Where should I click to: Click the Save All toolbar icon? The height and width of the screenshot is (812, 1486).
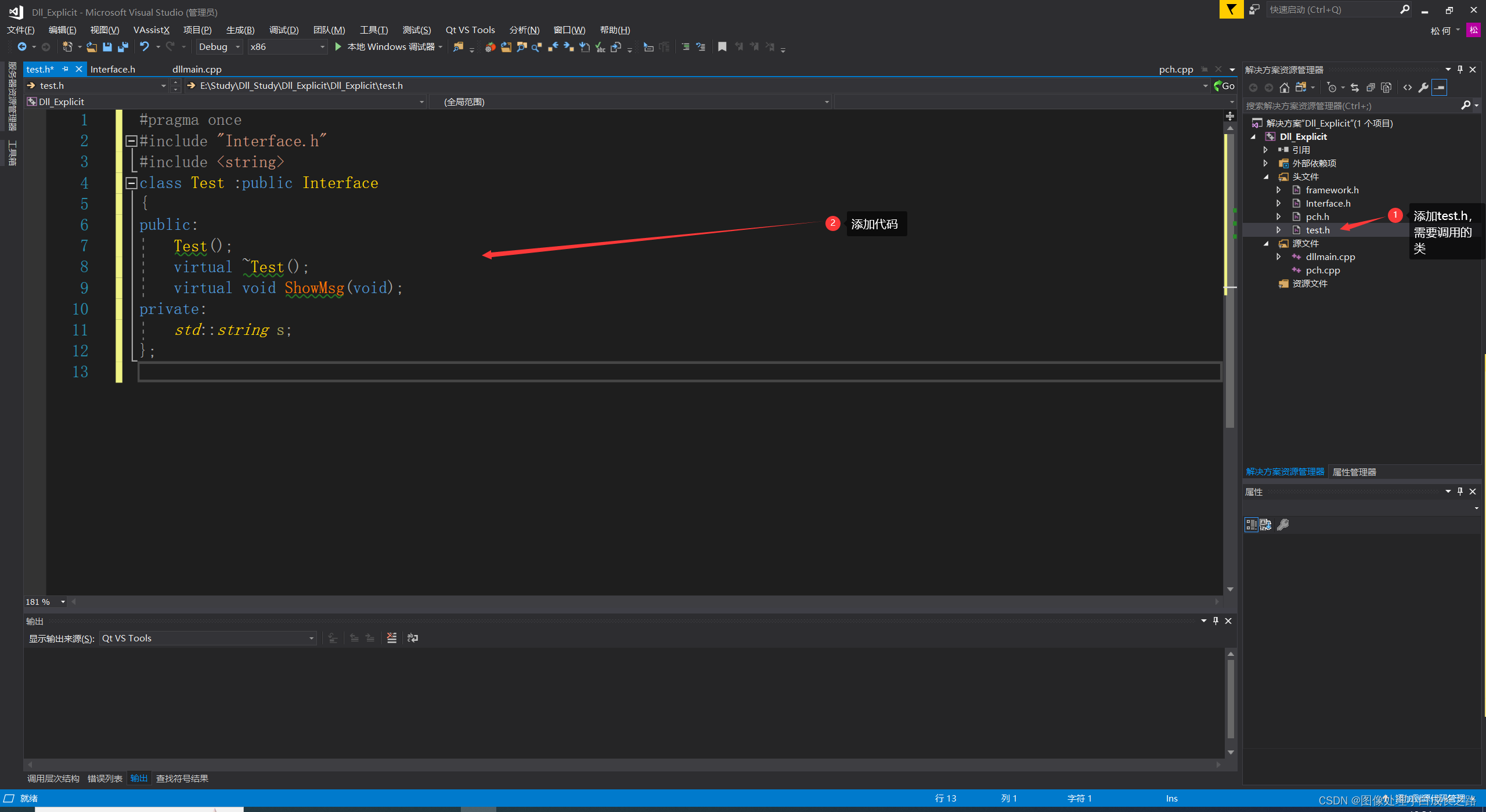click(x=123, y=47)
